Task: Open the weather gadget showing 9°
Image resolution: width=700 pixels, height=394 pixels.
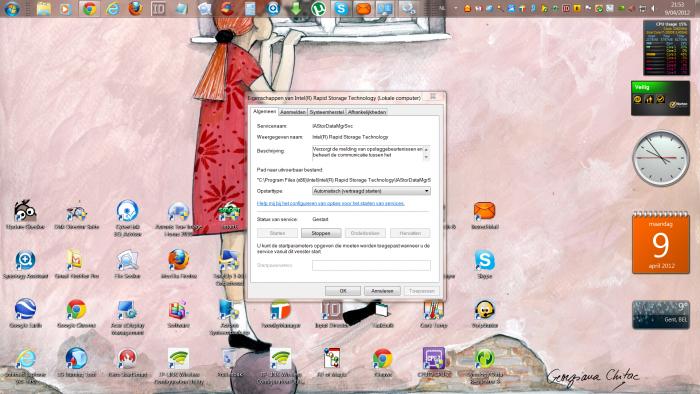Action: click(x=661, y=315)
